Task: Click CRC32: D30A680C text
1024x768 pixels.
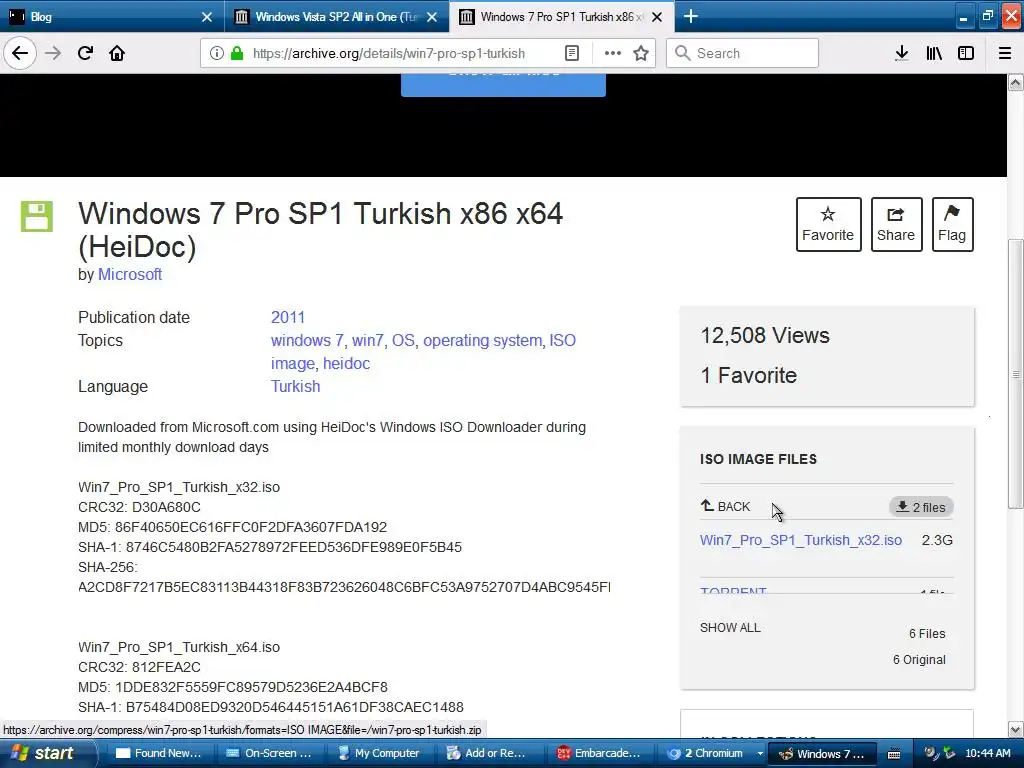Action: pyautogui.click(x=139, y=507)
